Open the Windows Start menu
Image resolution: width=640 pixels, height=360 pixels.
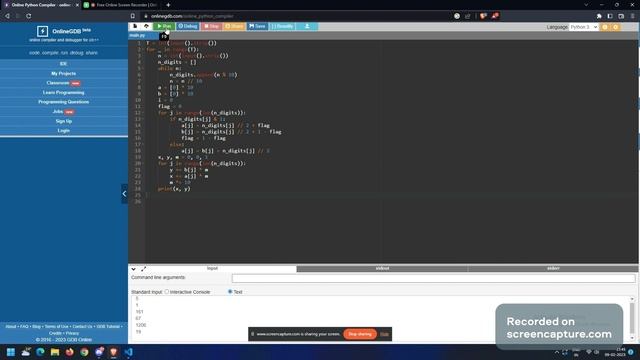[x=11, y=352]
